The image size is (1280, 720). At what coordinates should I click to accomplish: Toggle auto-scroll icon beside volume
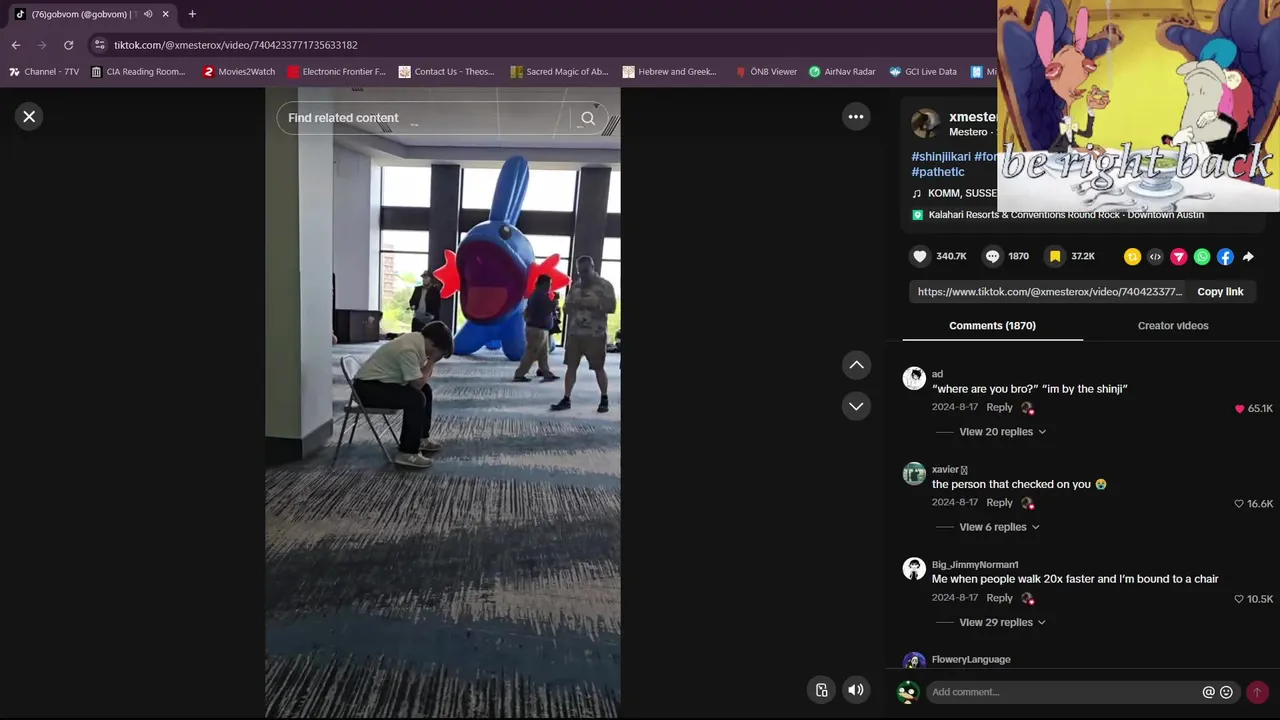click(821, 690)
